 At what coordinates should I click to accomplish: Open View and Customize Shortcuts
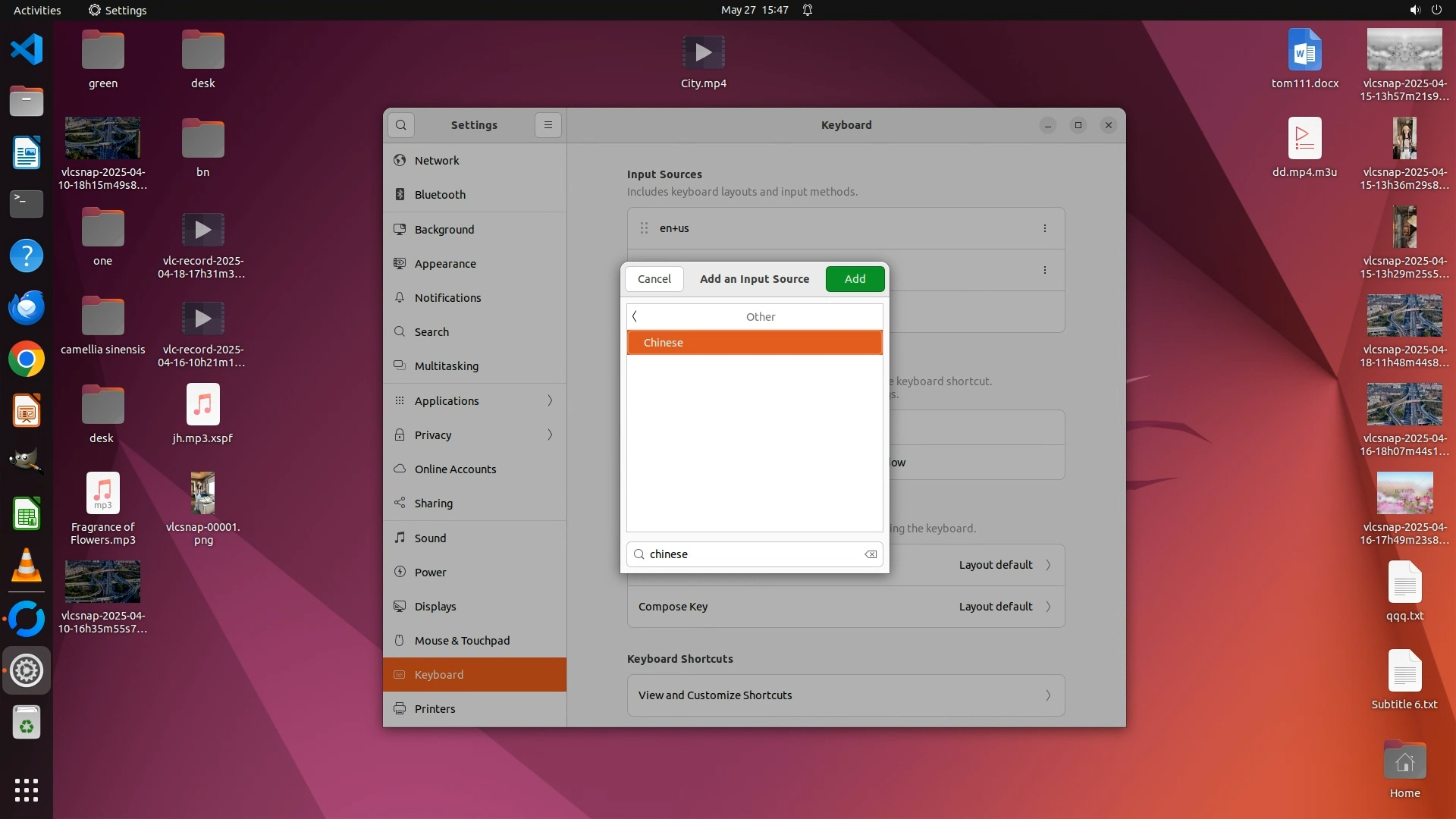point(846,695)
